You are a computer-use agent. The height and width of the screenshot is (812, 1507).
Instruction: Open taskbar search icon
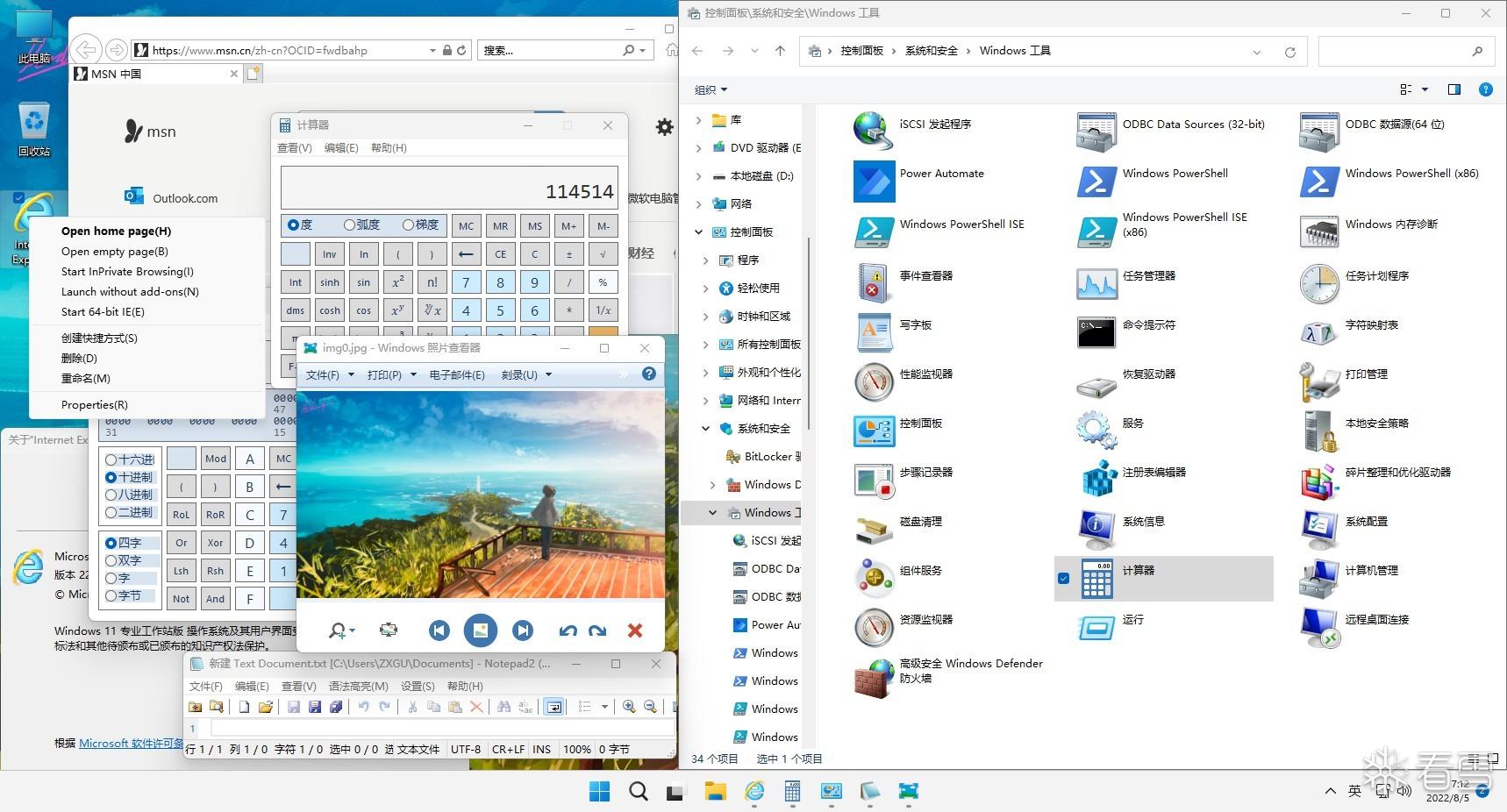pyautogui.click(x=639, y=792)
